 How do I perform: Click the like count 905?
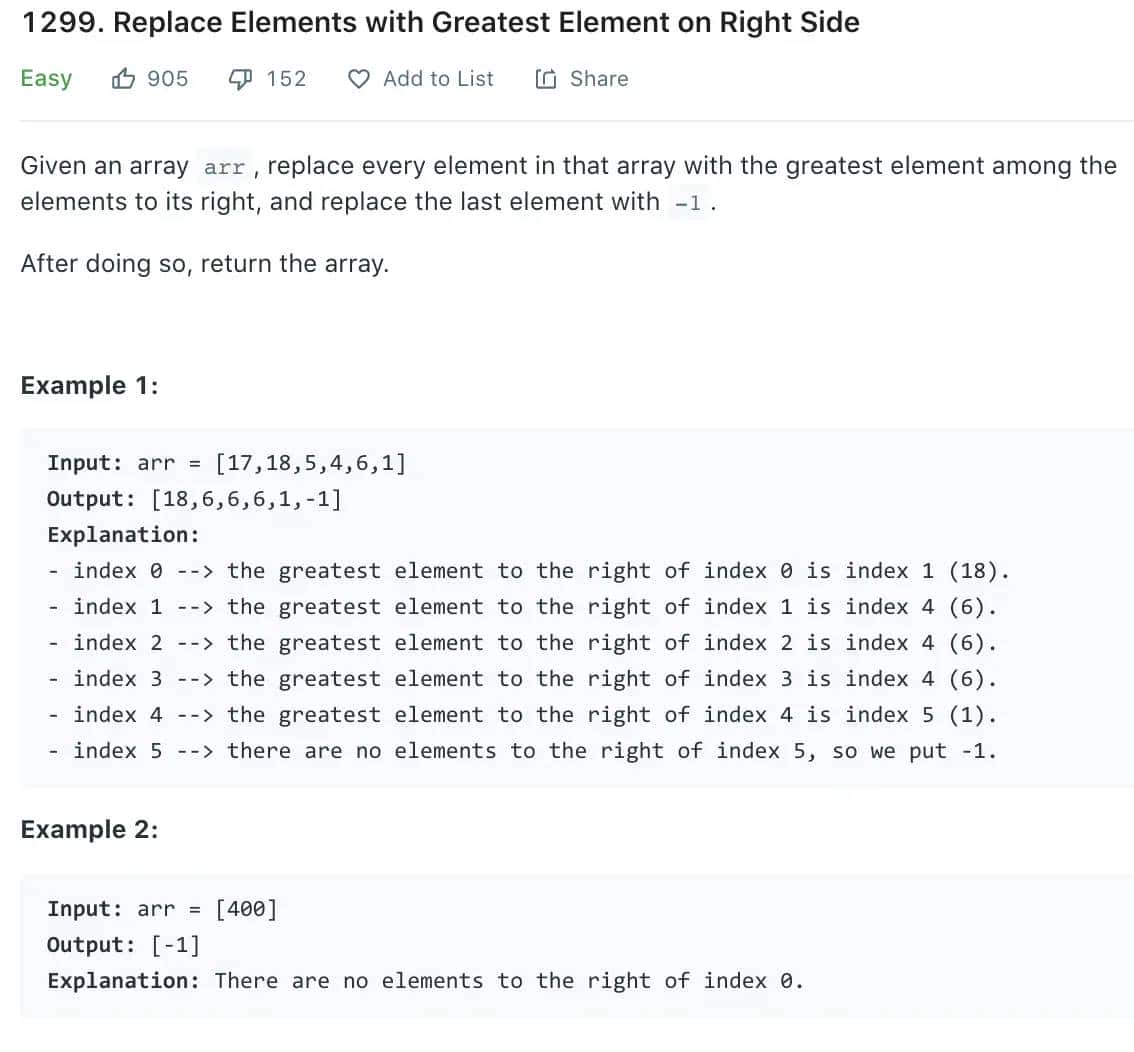(170, 78)
